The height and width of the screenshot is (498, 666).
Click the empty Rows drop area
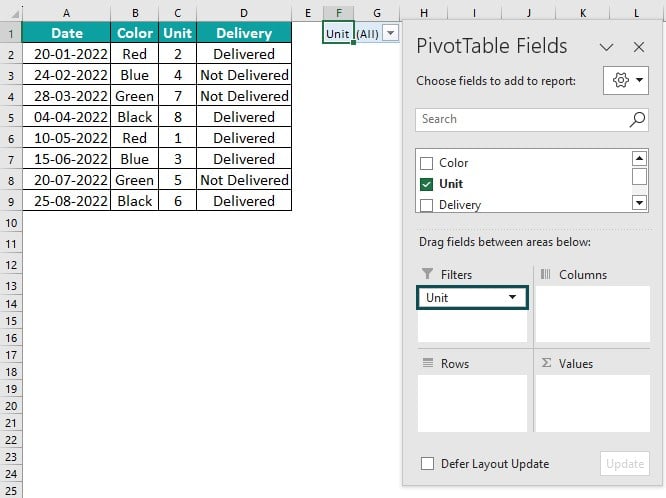tap(472, 403)
